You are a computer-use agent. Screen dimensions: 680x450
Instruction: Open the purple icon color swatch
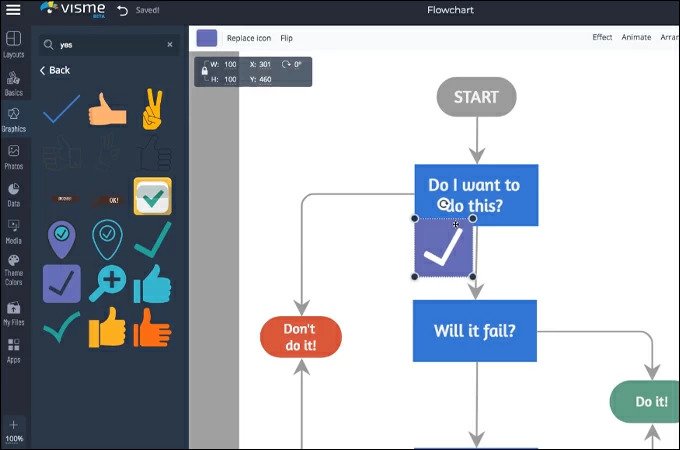[x=207, y=38]
